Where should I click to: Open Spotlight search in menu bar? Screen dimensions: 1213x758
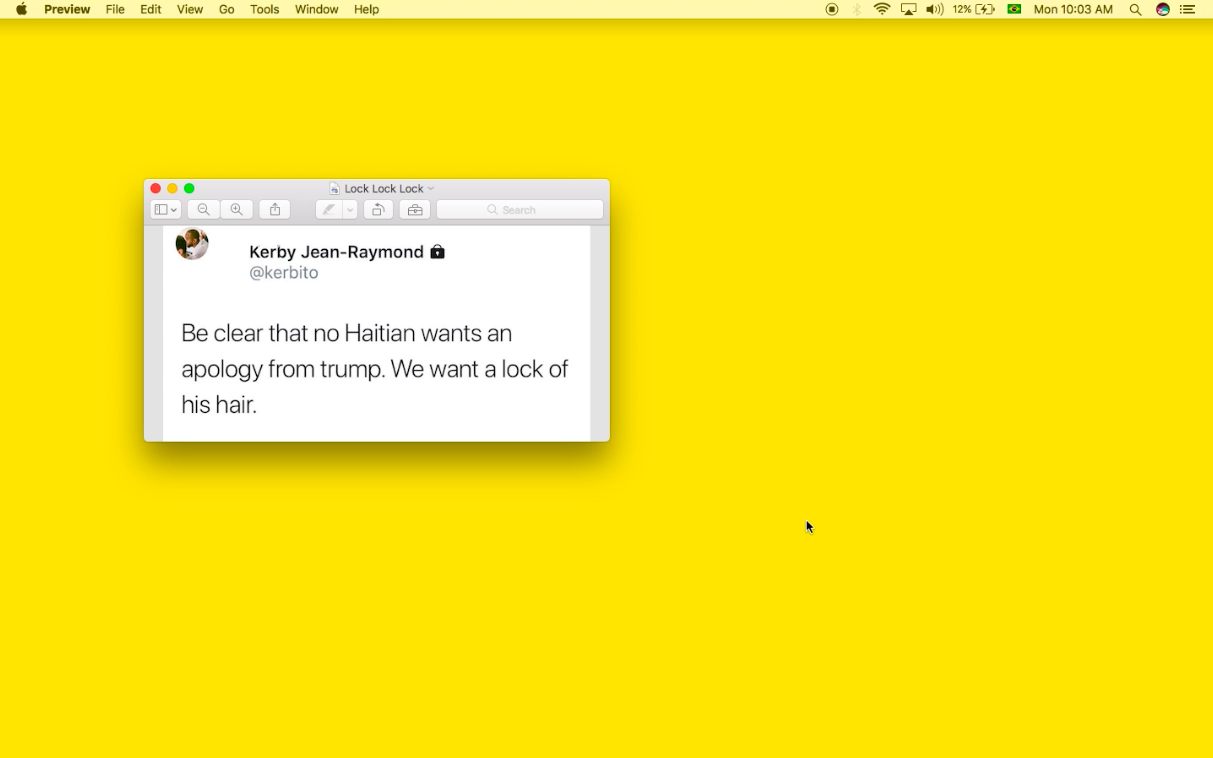[1135, 10]
